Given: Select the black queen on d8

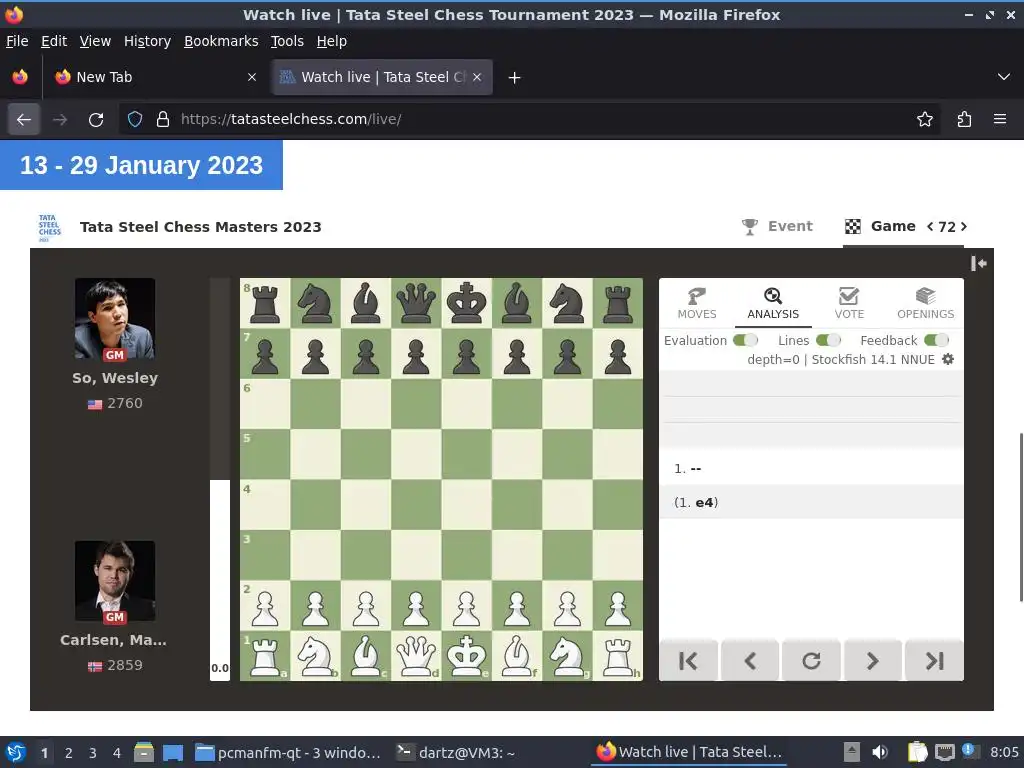Looking at the screenshot, I should click(416, 303).
